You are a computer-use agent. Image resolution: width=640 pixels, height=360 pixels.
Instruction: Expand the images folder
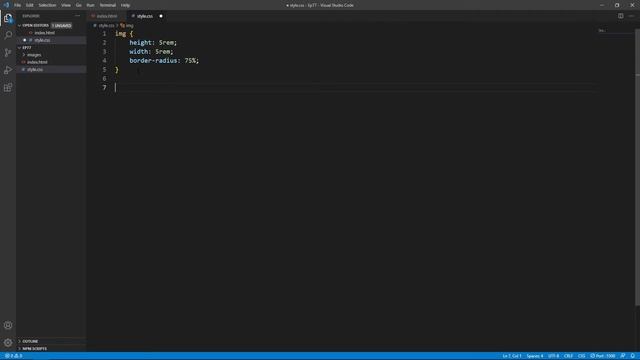(34, 55)
